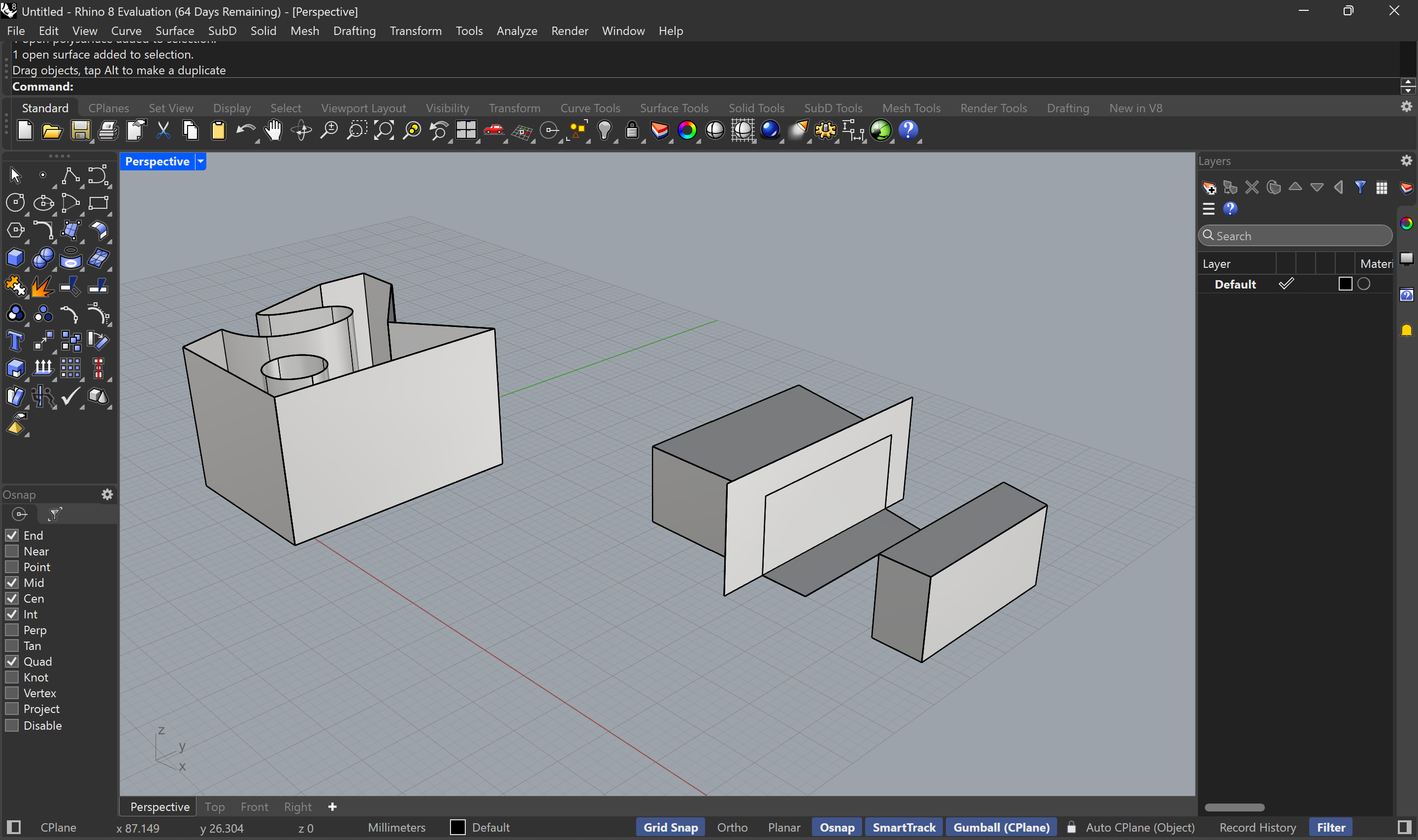Disable the End object snap
This screenshot has width=1418, height=840.
coord(12,535)
